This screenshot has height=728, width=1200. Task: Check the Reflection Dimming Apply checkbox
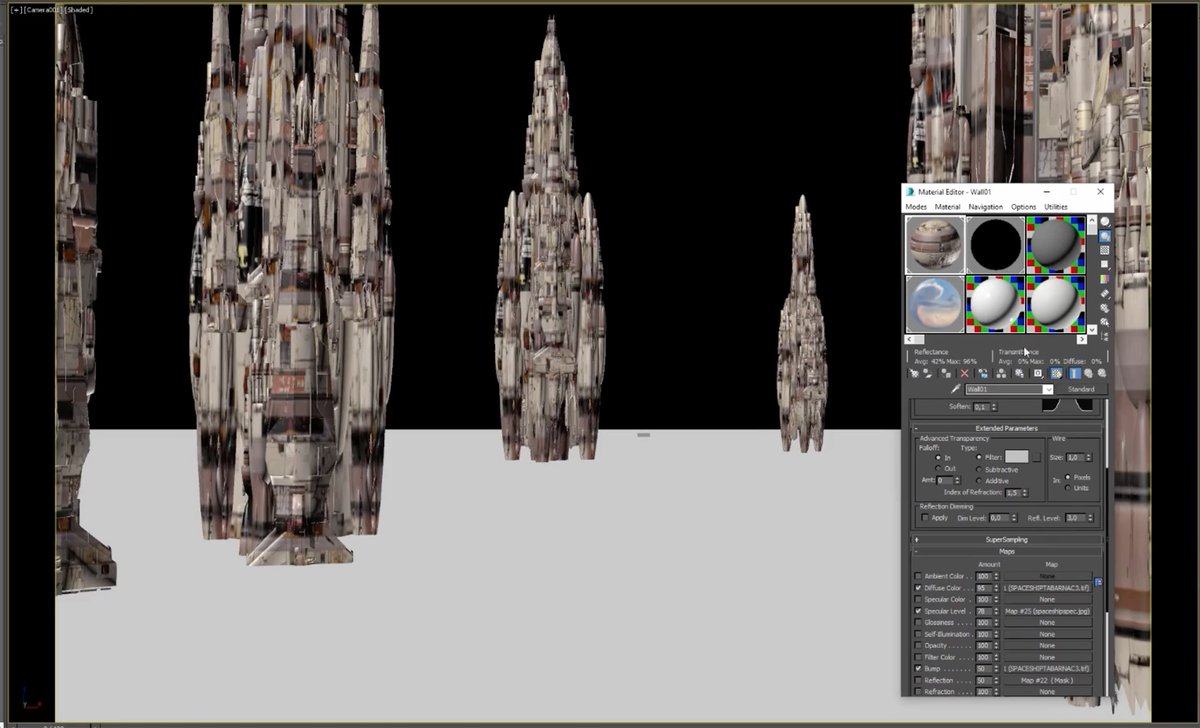[925, 517]
